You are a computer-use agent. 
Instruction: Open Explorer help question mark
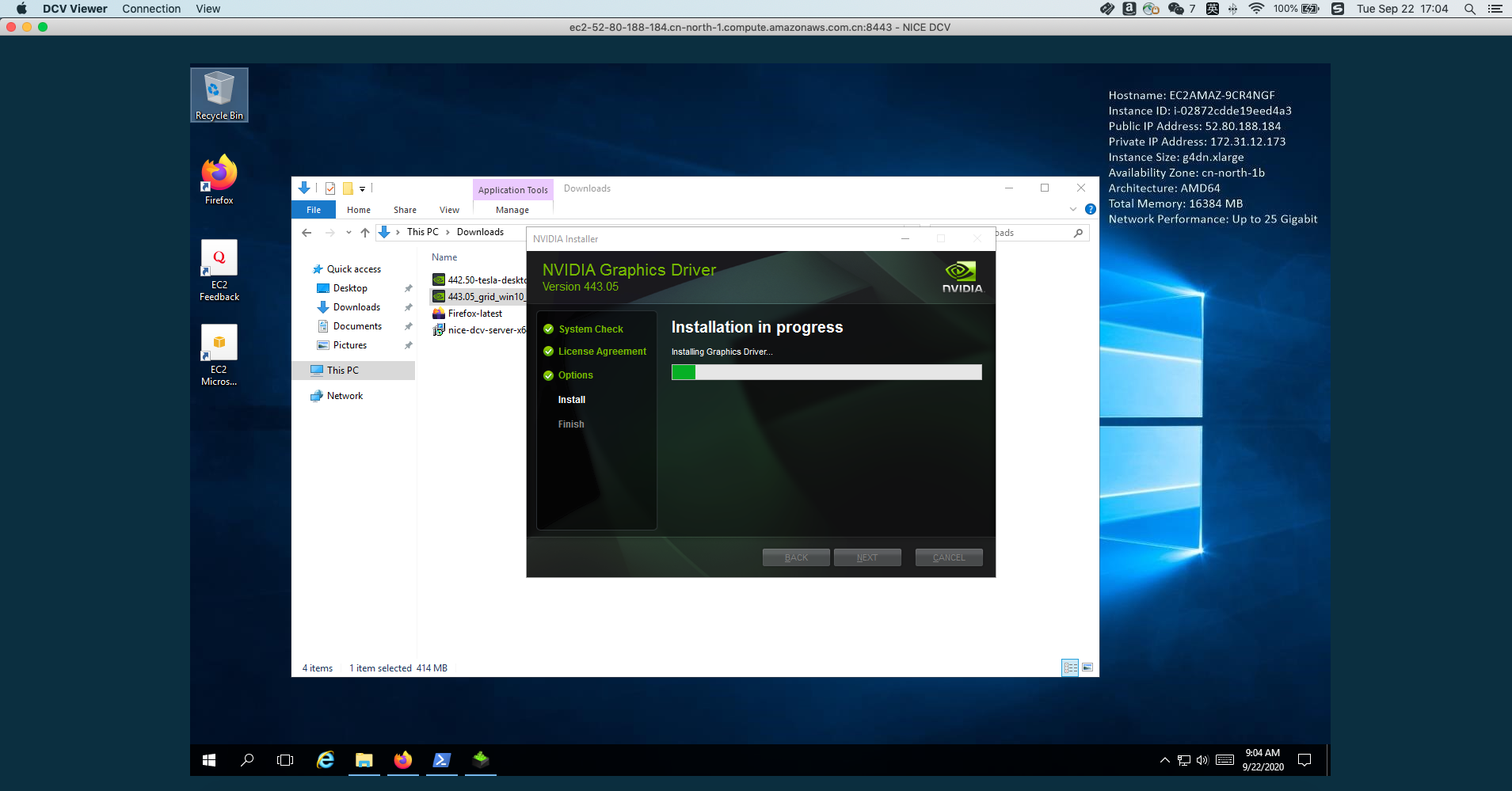click(x=1091, y=210)
